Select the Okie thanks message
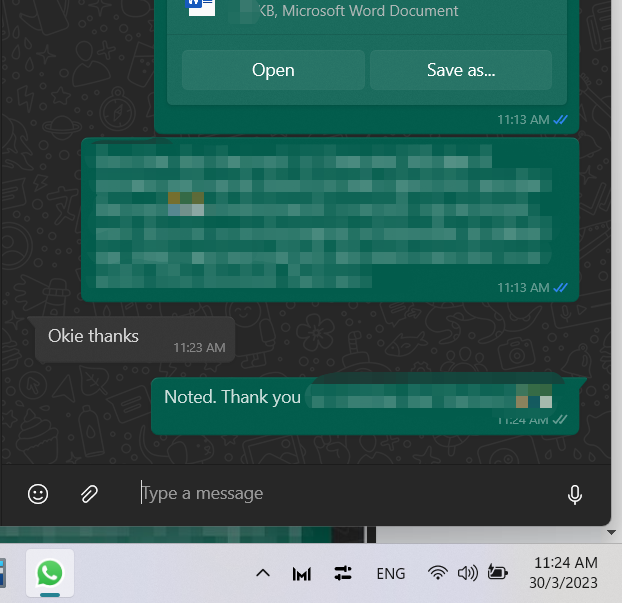Viewport: 622px width, 603px height. tap(134, 340)
